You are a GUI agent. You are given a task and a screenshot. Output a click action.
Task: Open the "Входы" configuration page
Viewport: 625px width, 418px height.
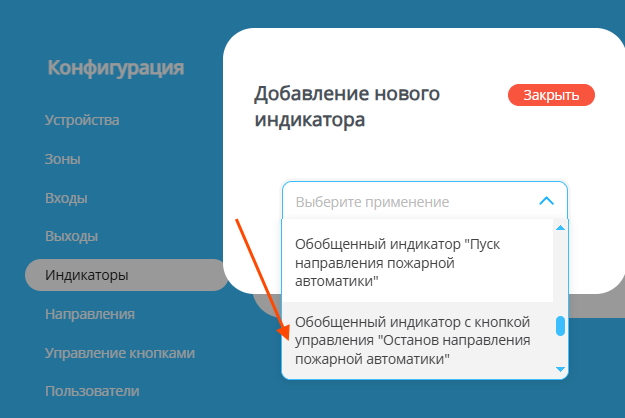tap(66, 198)
